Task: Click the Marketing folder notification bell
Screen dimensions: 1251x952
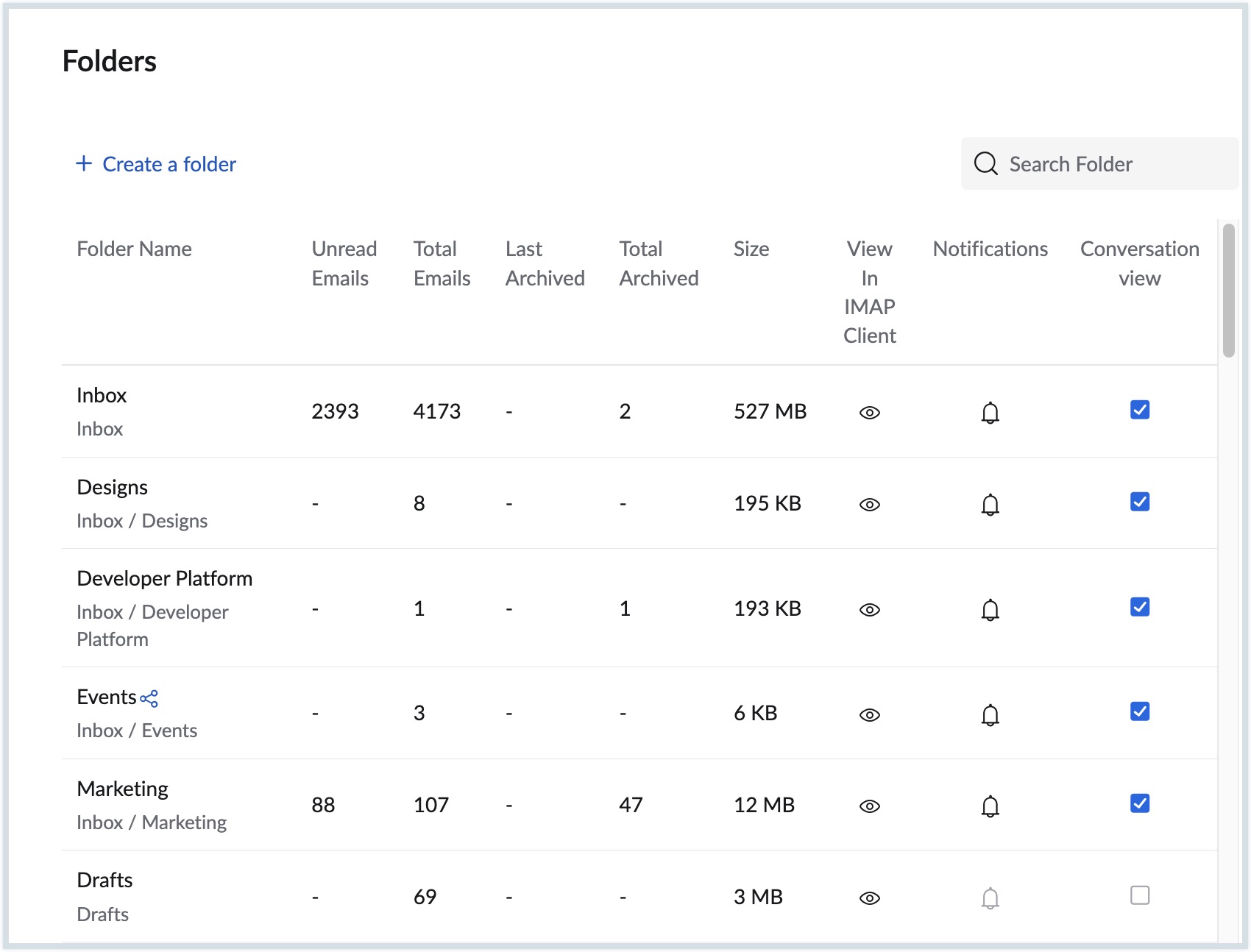Action: coord(990,806)
